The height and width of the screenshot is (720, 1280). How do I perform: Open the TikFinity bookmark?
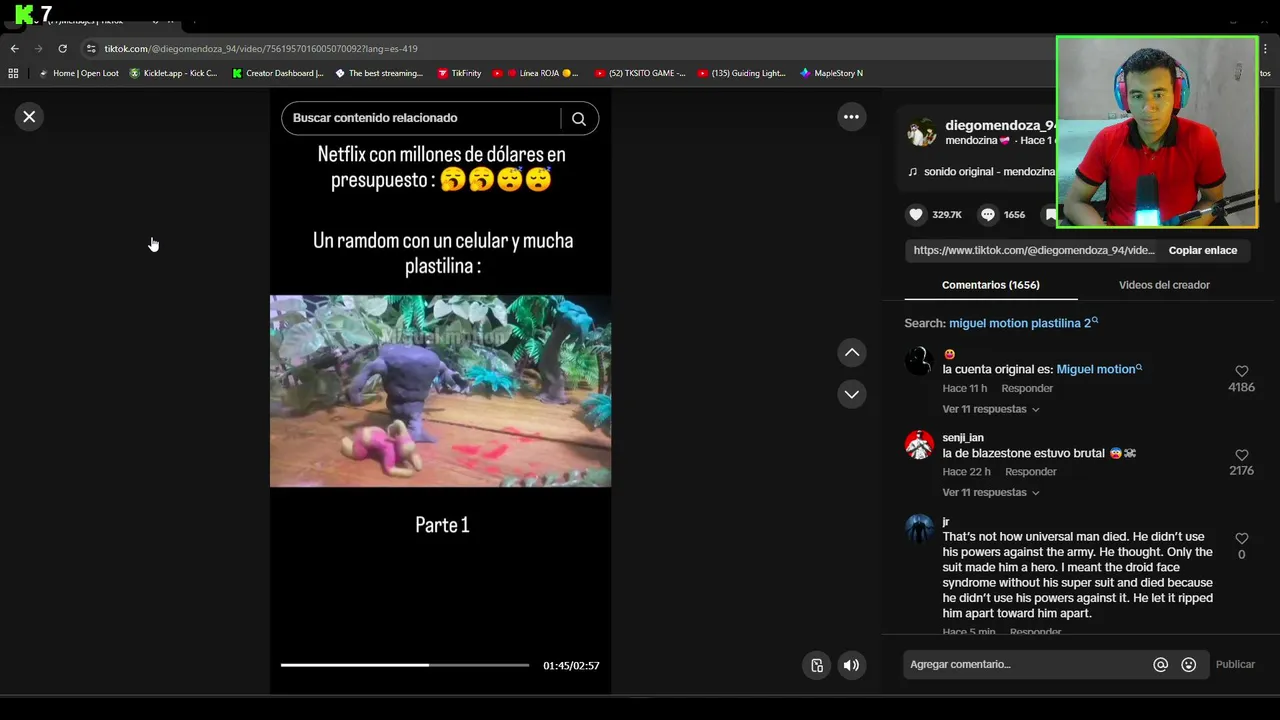(459, 73)
